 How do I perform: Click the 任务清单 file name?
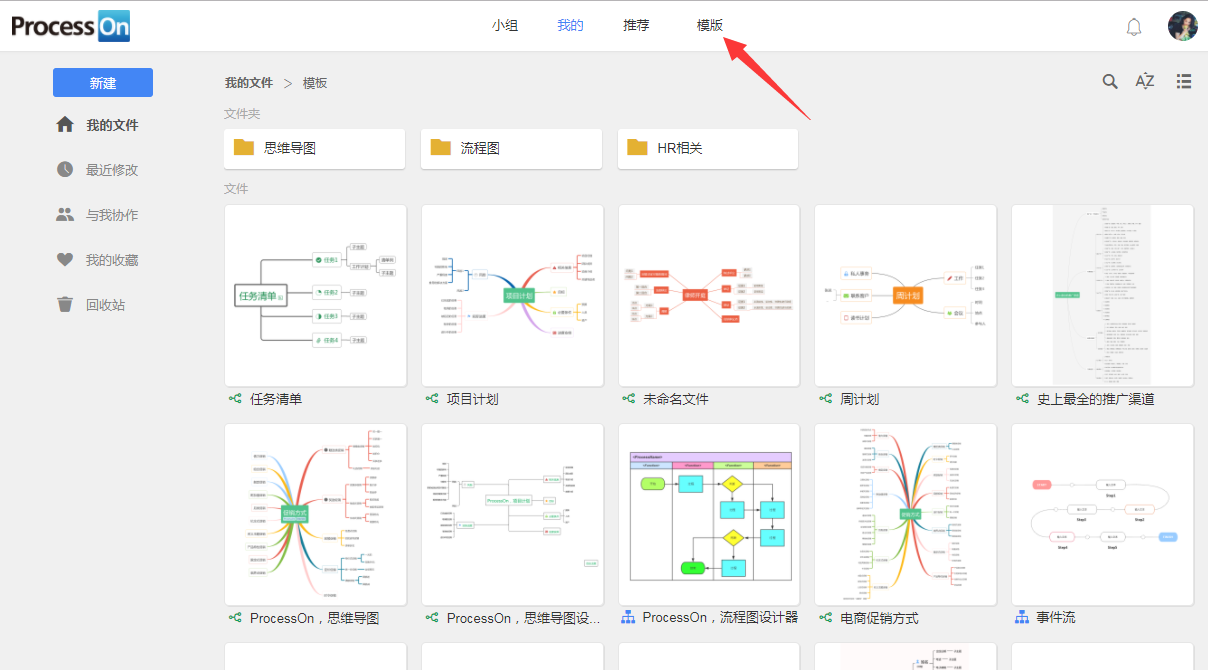tap(276, 399)
